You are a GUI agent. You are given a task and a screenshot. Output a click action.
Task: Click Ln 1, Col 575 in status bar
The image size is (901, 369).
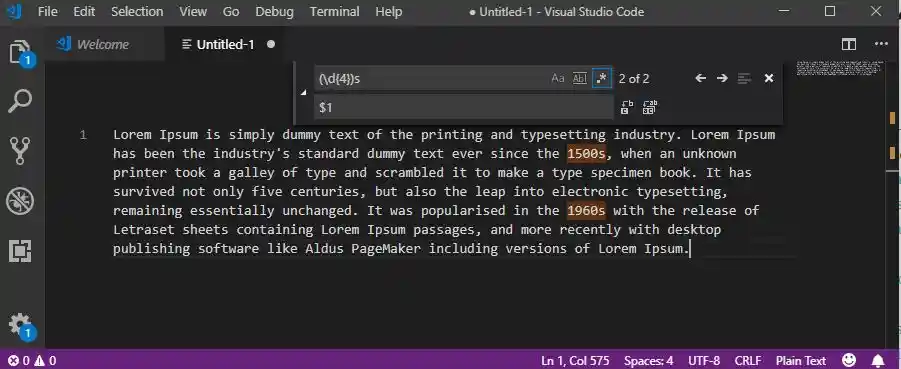point(575,361)
